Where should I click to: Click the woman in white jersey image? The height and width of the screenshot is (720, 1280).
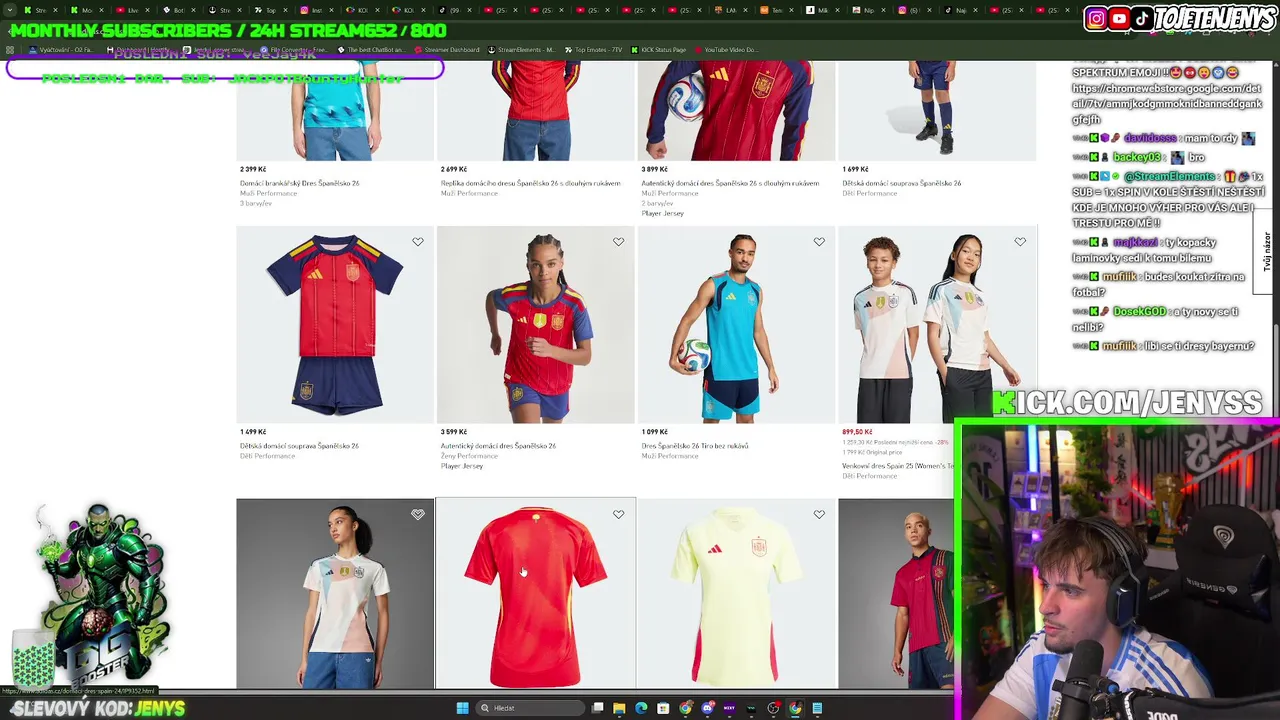(335, 594)
